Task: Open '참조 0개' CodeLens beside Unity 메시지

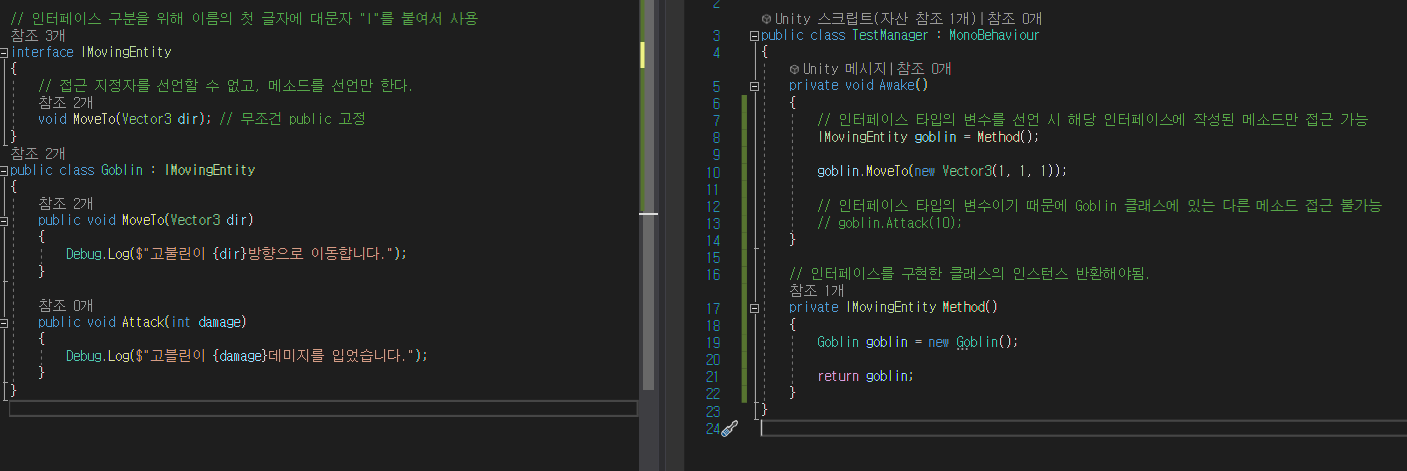Action: pos(925,69)
